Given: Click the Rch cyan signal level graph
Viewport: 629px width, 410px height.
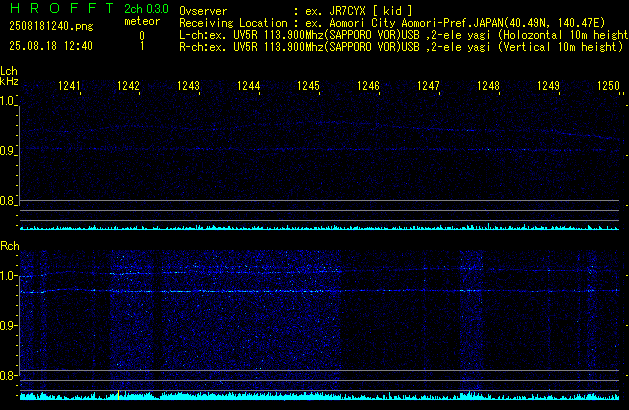Looking at the screenshot, I should [319, 396].
